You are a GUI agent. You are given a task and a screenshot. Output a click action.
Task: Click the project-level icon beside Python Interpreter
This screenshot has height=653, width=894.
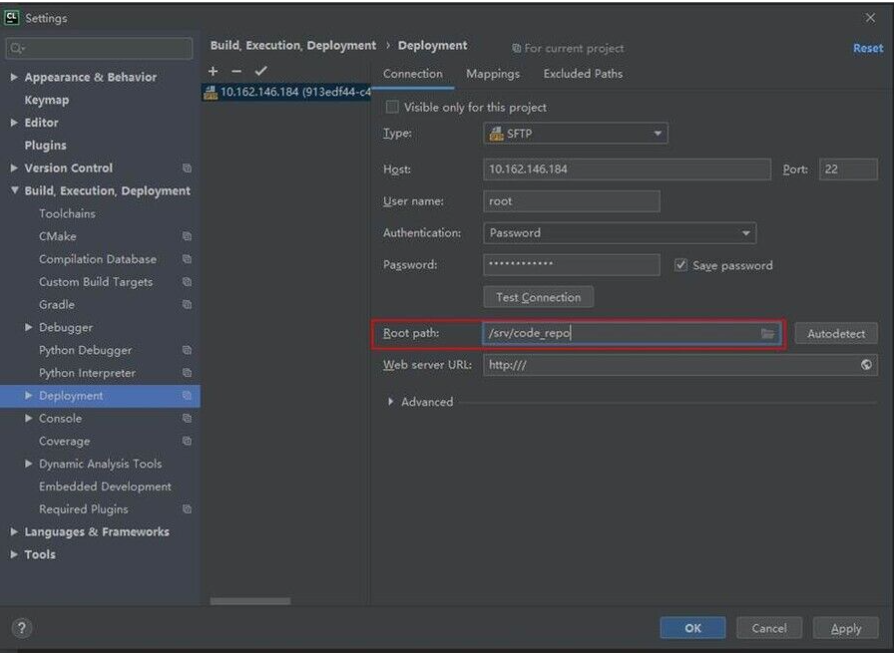[x=187, y=373]
